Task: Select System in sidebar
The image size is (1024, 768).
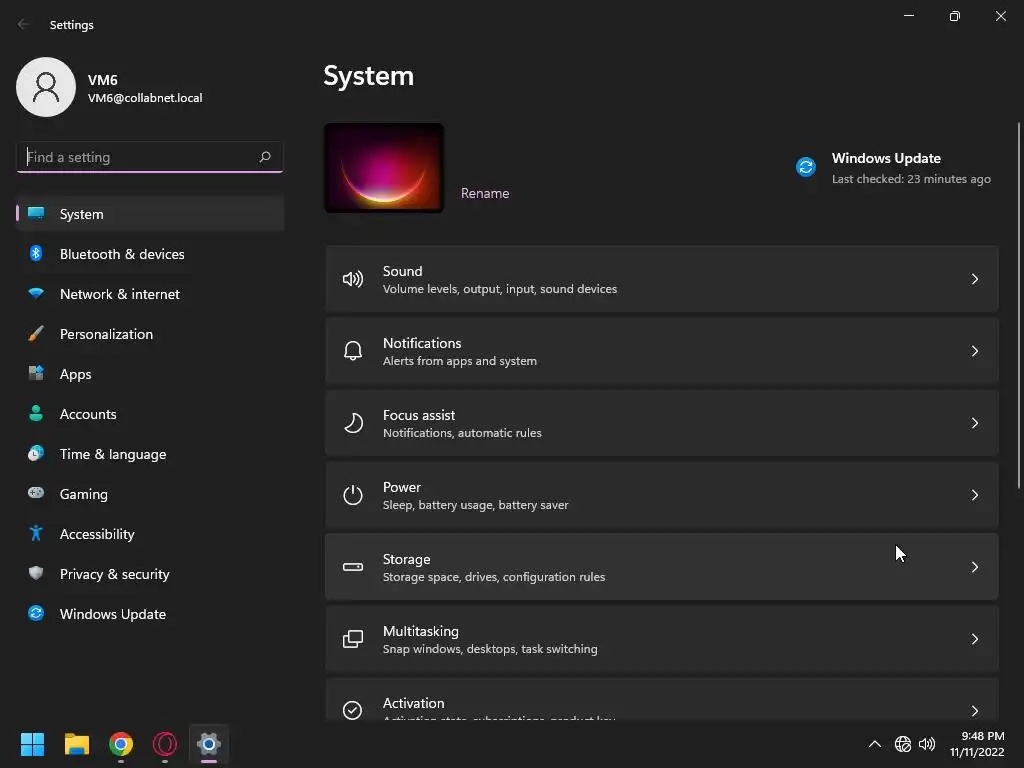Action: 150,214
